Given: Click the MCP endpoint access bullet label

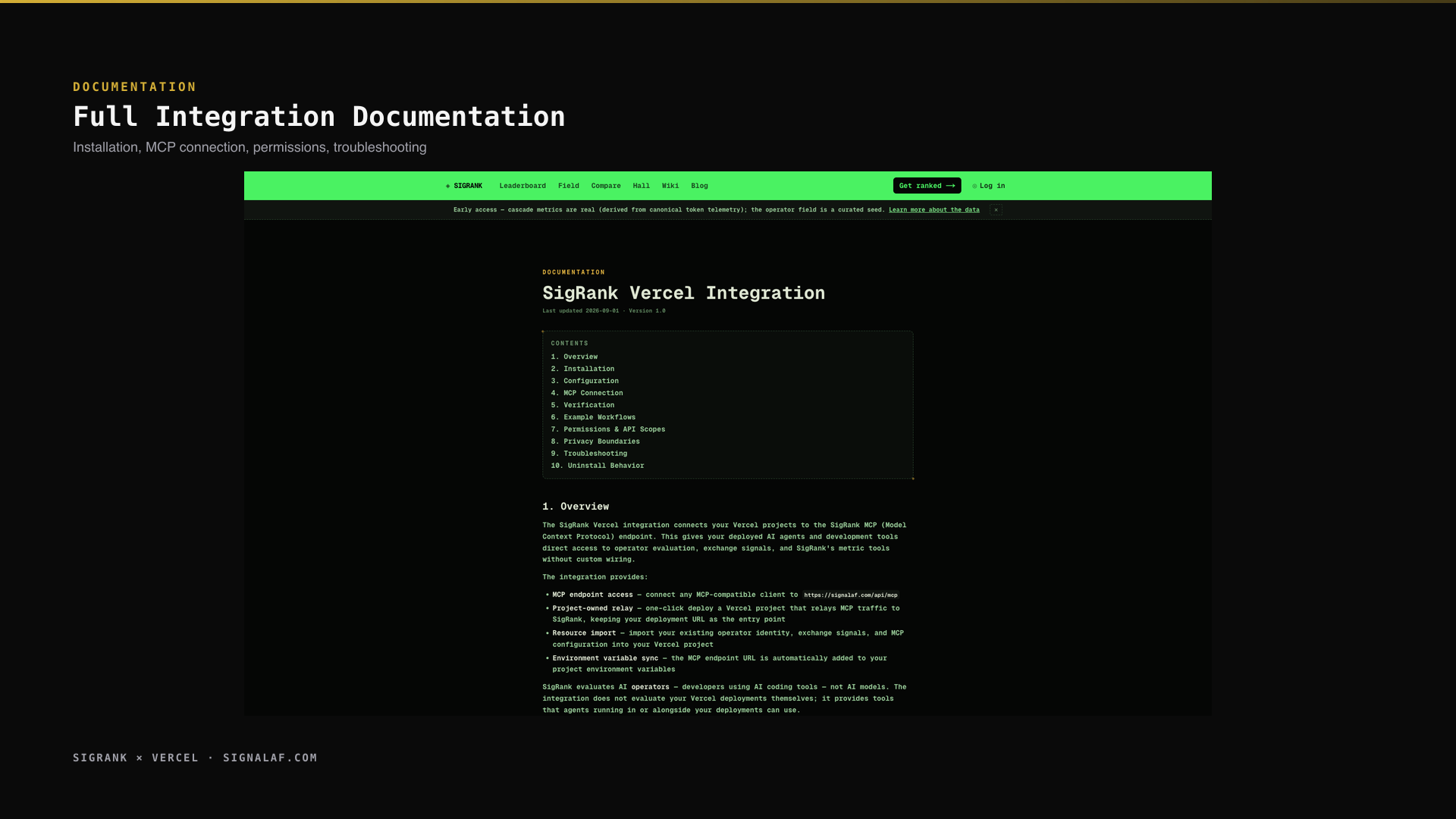Looking at the screenshot, I should 592,595.
